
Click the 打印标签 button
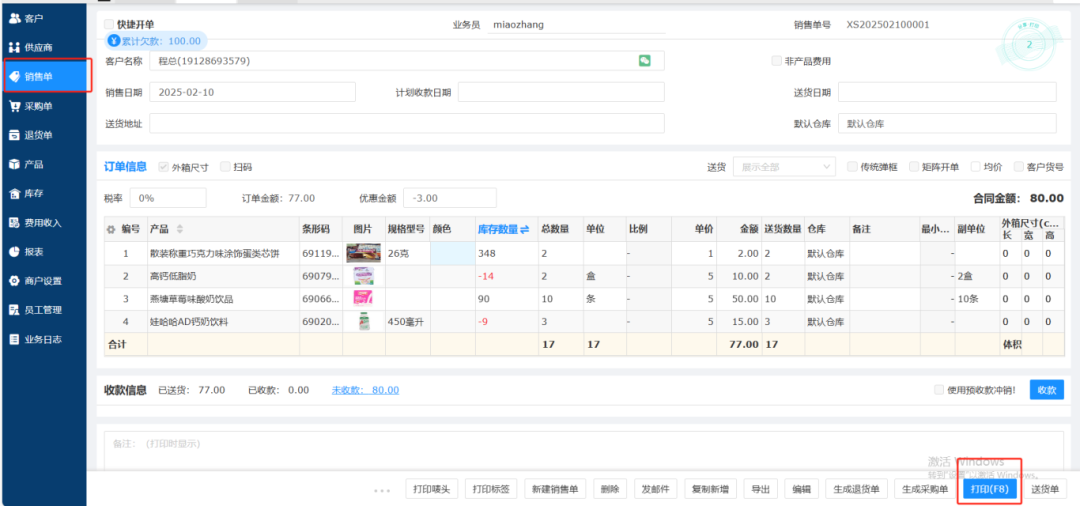click(x=491, y=489)
